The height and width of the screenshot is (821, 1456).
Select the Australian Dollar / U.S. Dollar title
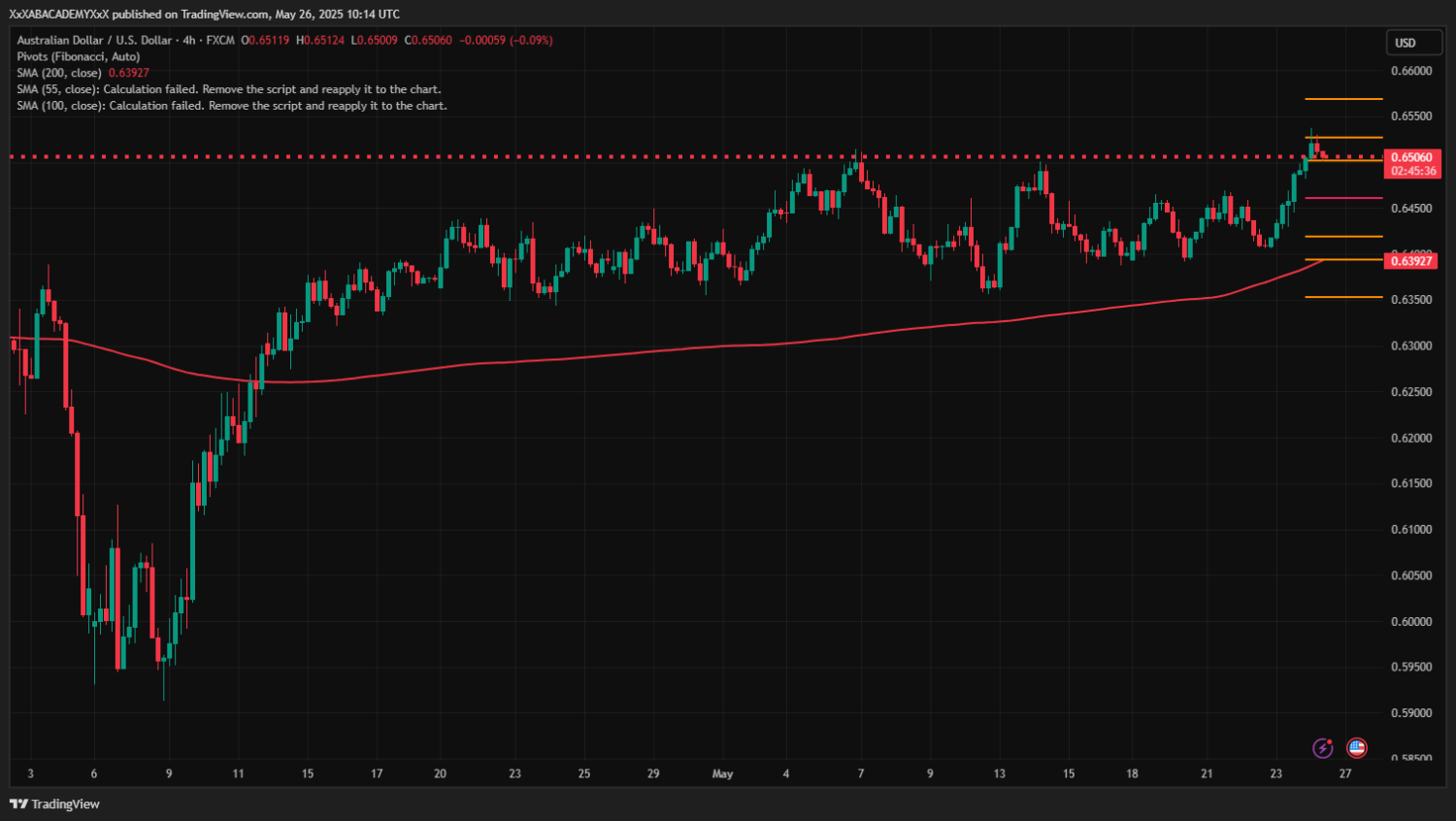94,40
